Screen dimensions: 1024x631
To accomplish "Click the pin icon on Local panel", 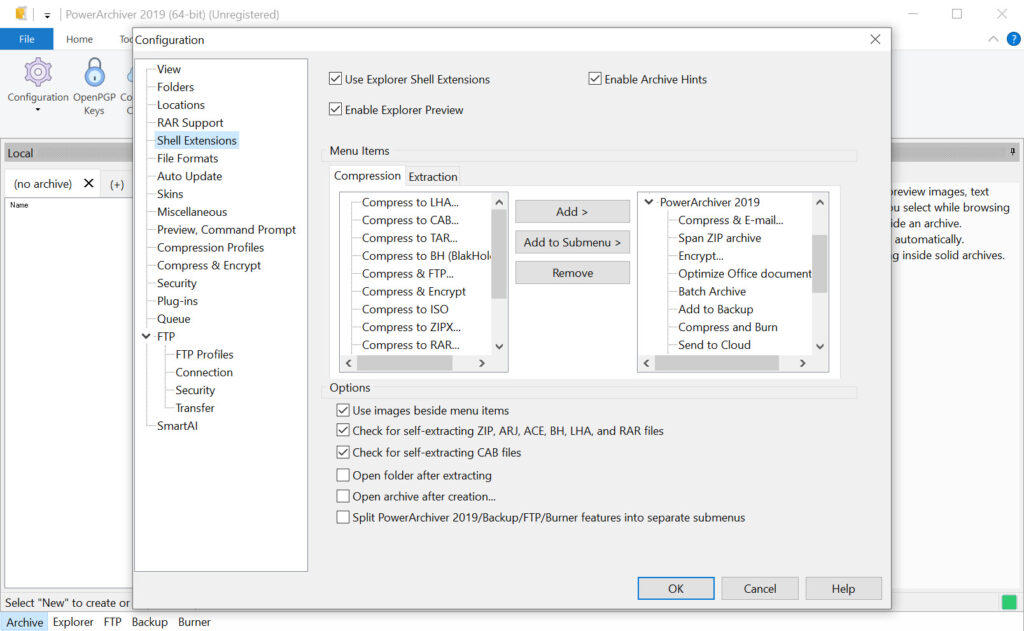I will point(1012,152).
